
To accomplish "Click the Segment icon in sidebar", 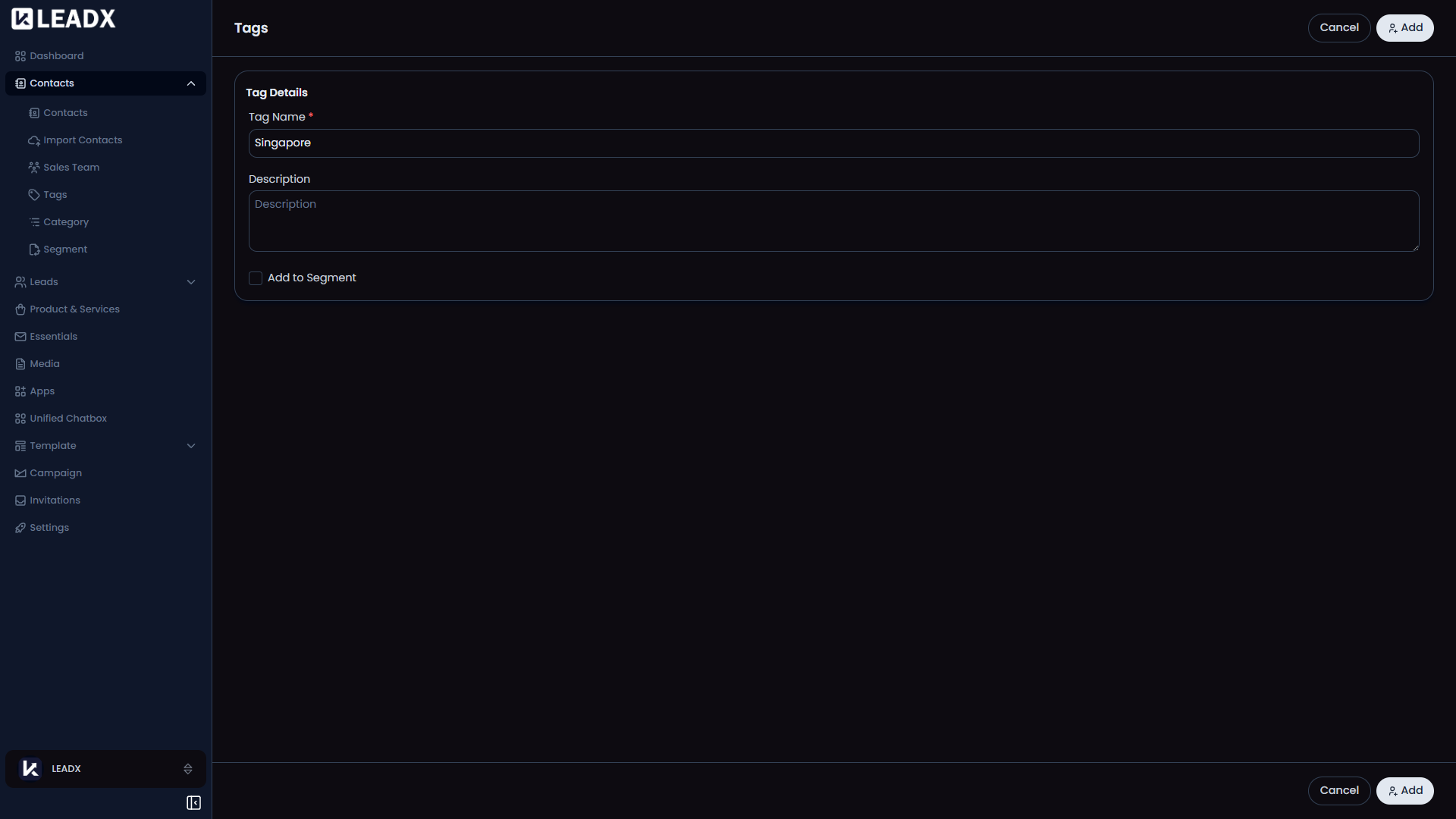I will click(x=34, y=249).
